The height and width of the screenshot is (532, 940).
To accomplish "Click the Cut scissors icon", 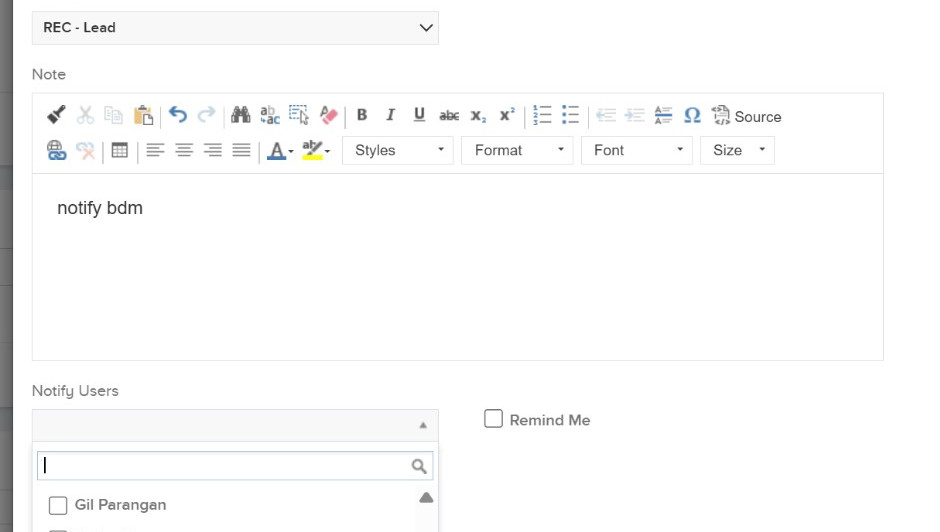I will tap(85, 115).
